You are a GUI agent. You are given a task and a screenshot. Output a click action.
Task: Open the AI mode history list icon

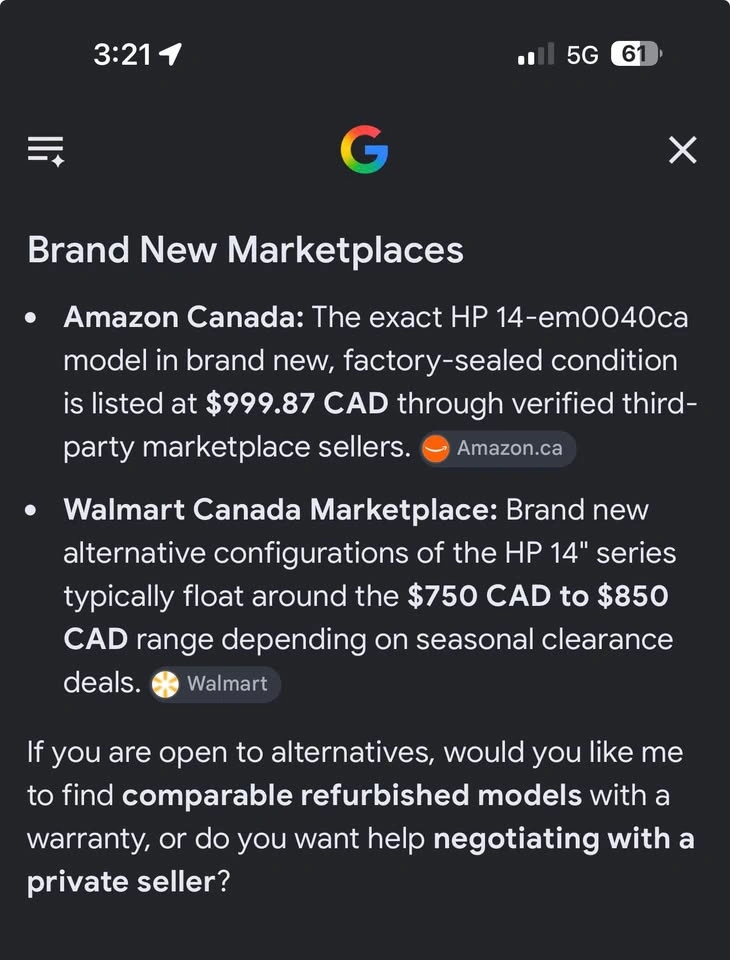coord(46,151)
